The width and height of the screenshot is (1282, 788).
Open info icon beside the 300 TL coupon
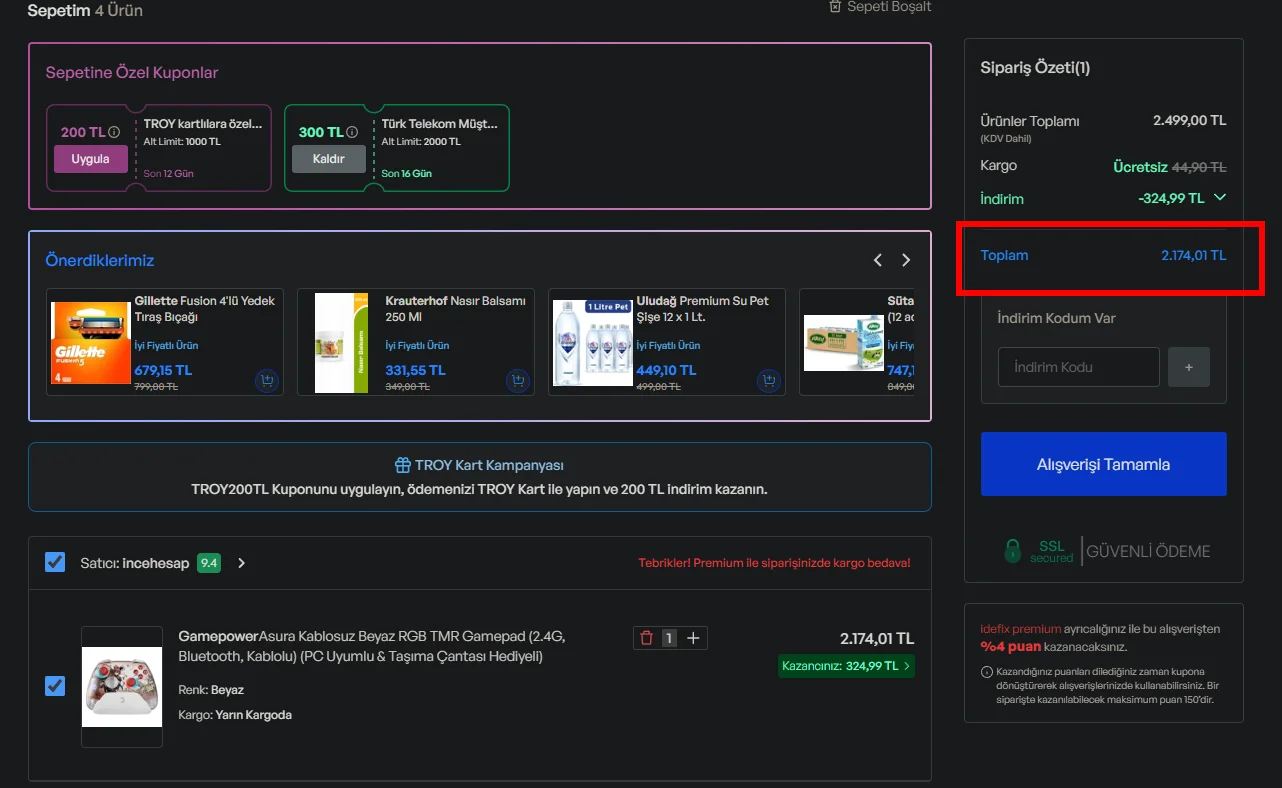tap(352, 132)
